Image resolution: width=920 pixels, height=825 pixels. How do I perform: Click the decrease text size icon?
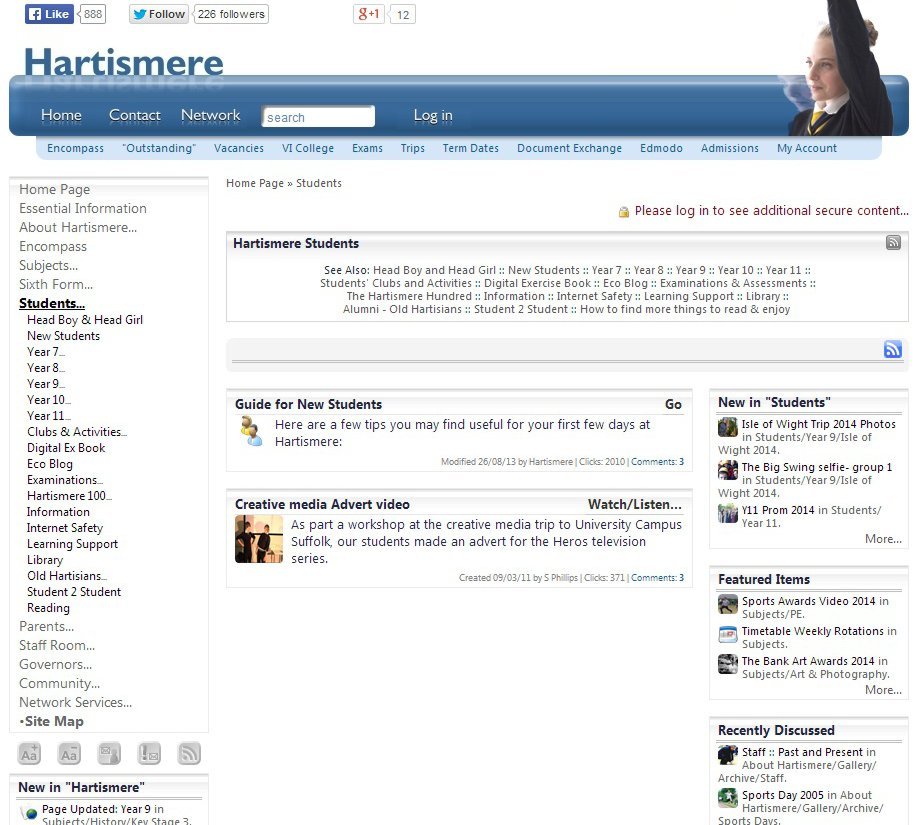[x=69, y=754]
